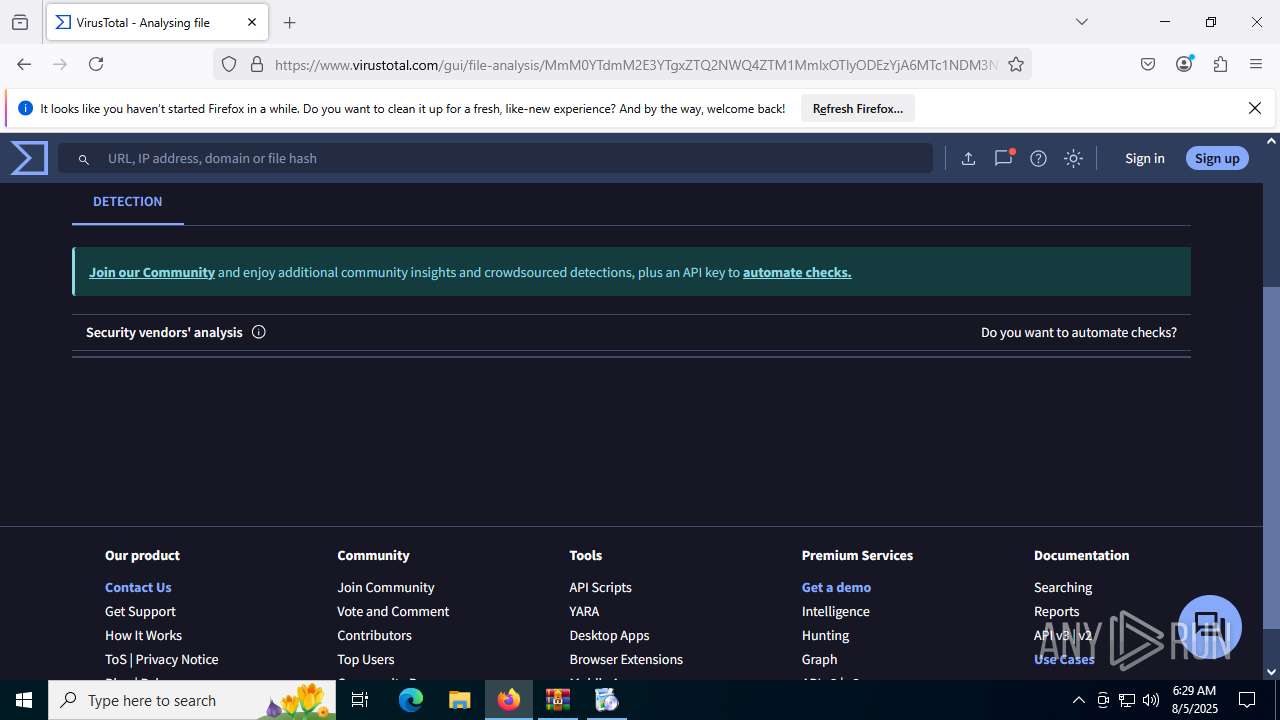
Task: Open the Reports documentation link
Action: coord(1056,611)
